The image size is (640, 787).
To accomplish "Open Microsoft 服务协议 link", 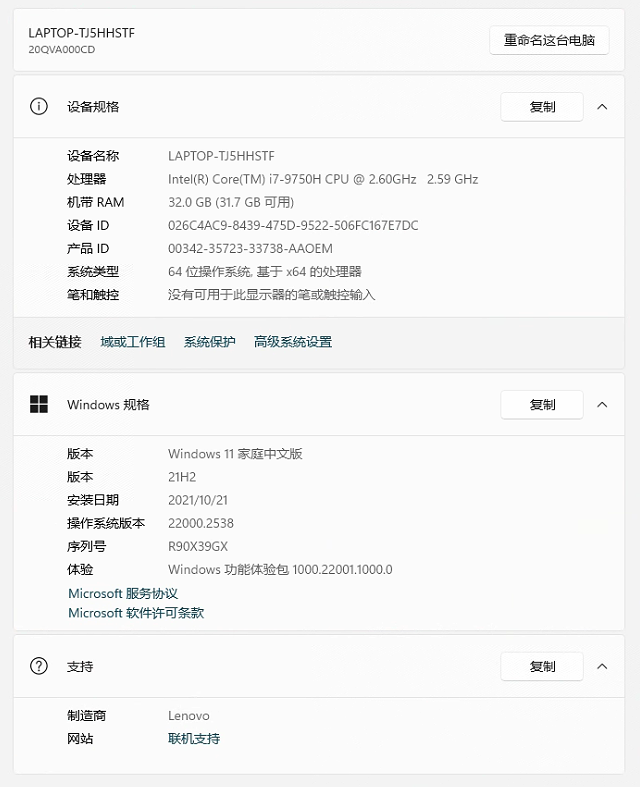I will [123, 593].
